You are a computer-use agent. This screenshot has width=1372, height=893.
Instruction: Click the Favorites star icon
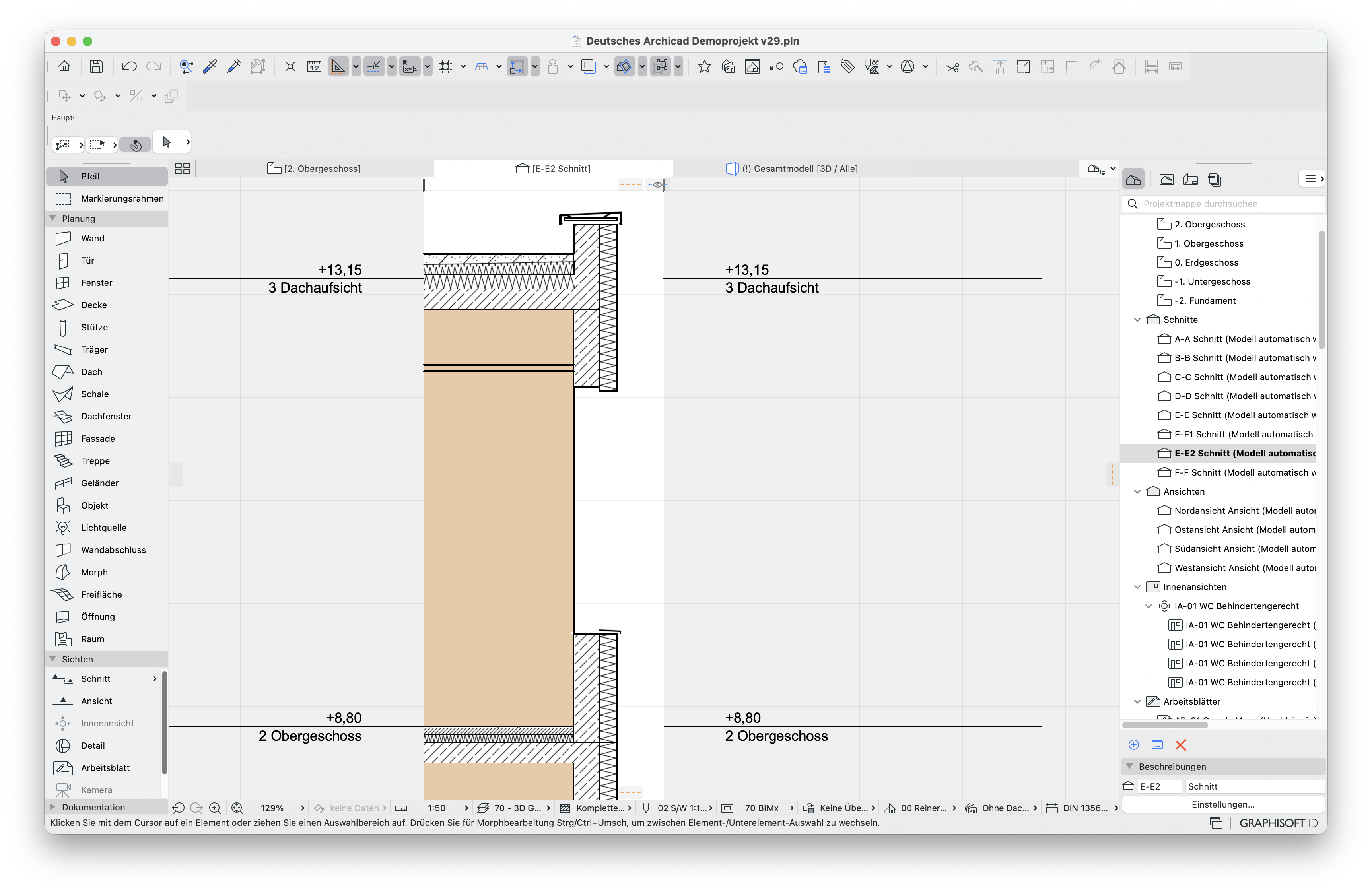[x=704, y=66]
